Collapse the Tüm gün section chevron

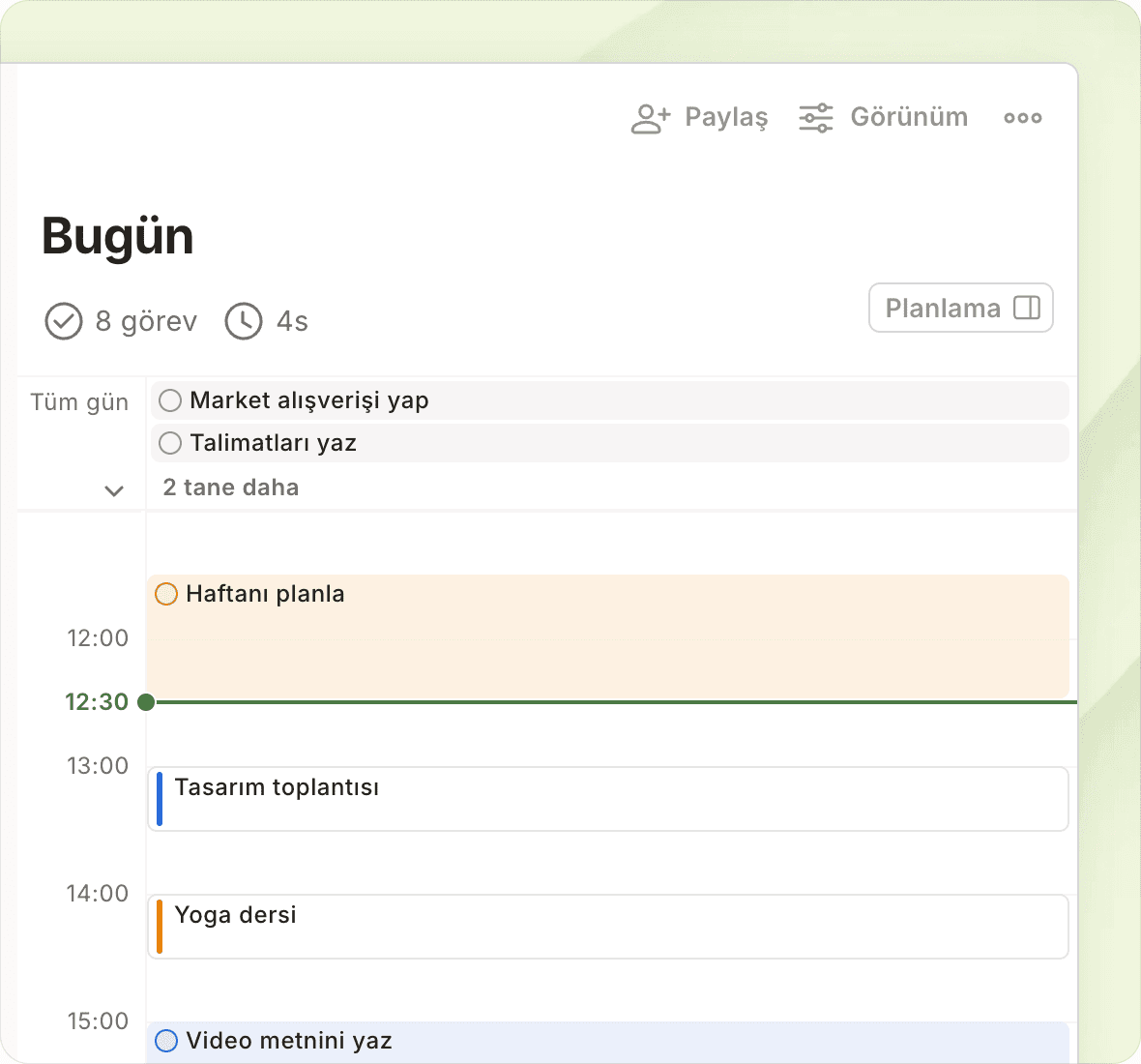(114, 490)
